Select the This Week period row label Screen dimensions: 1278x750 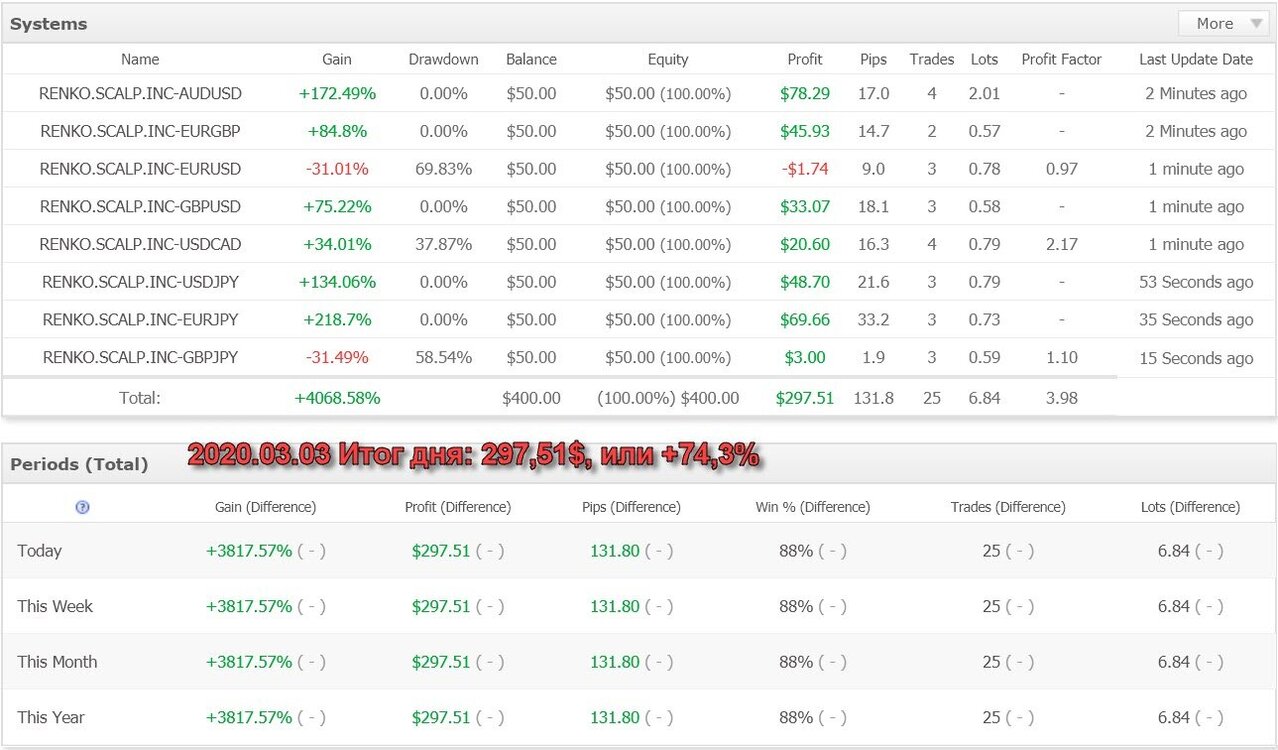click(55, 606)
